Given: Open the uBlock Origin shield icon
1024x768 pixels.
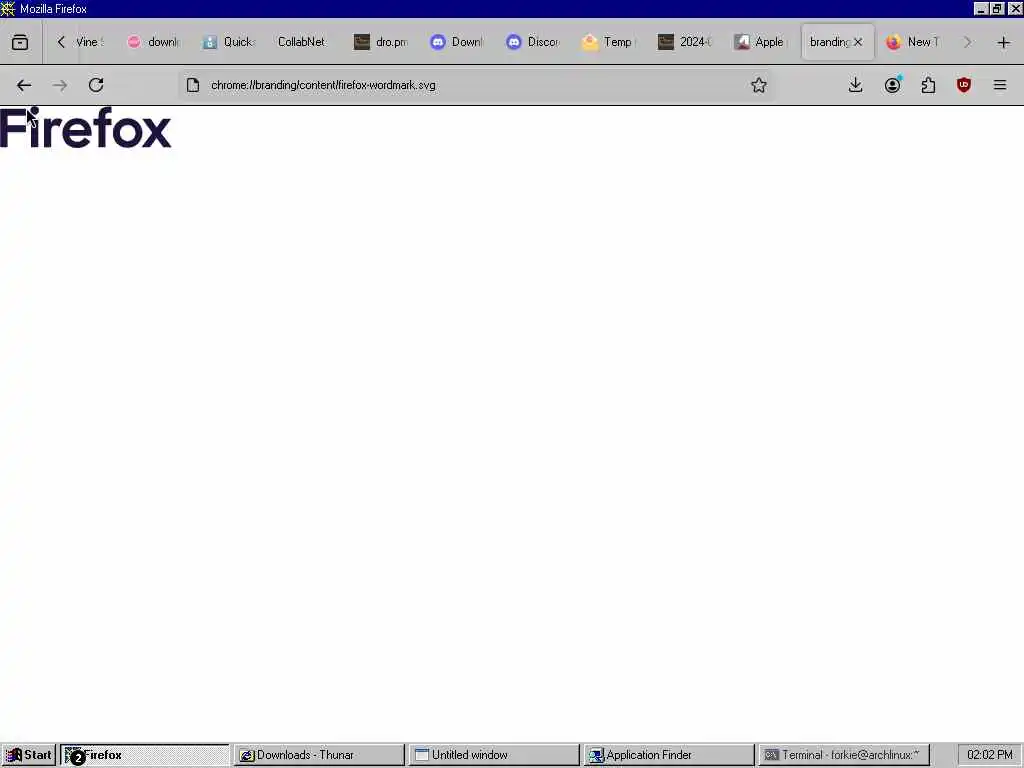Looking at the screenshot, I should click(964, 85).
